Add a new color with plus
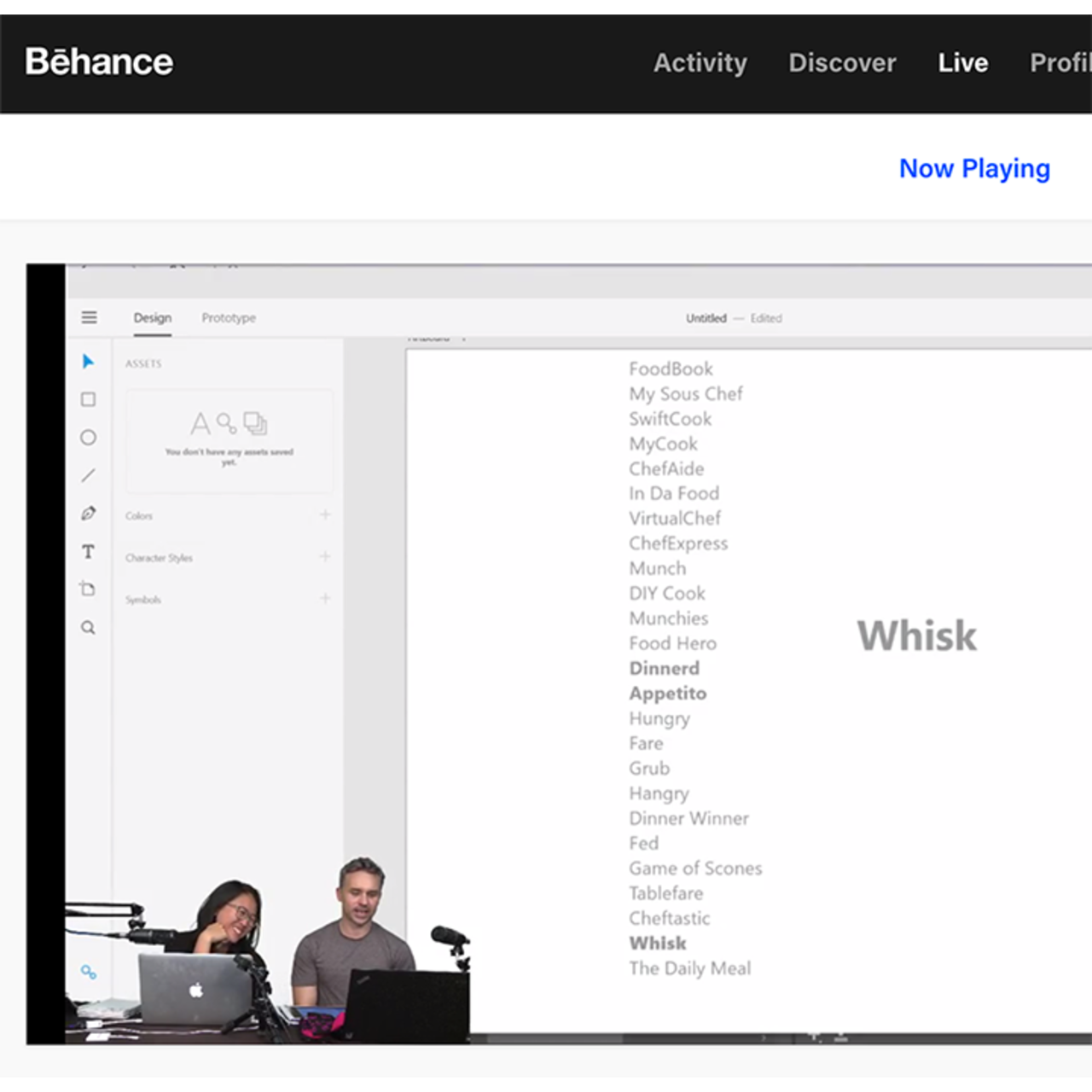1092x1092 pixels. pos(325,514)
